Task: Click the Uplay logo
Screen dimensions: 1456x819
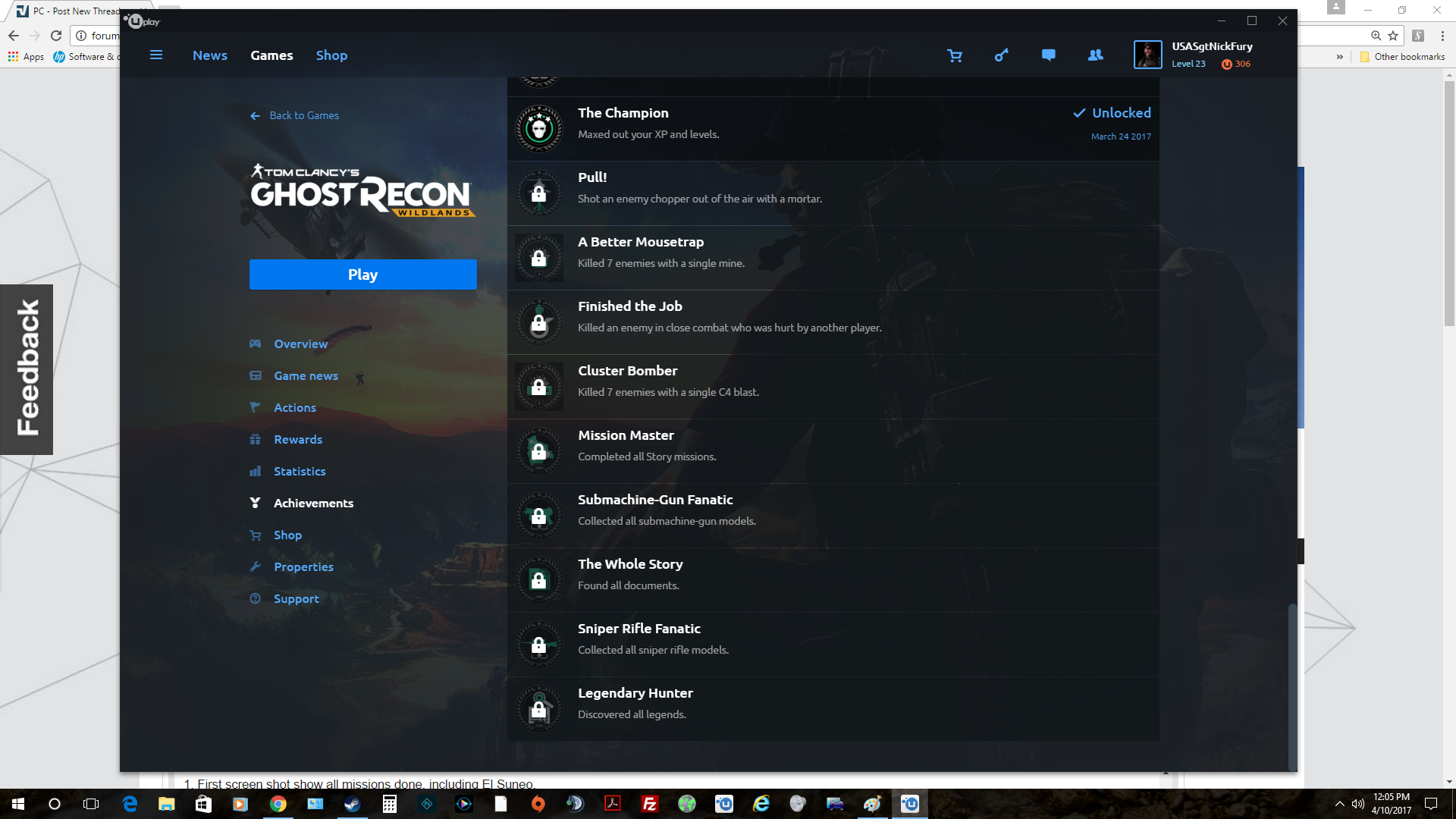Action: pos(141,21)
